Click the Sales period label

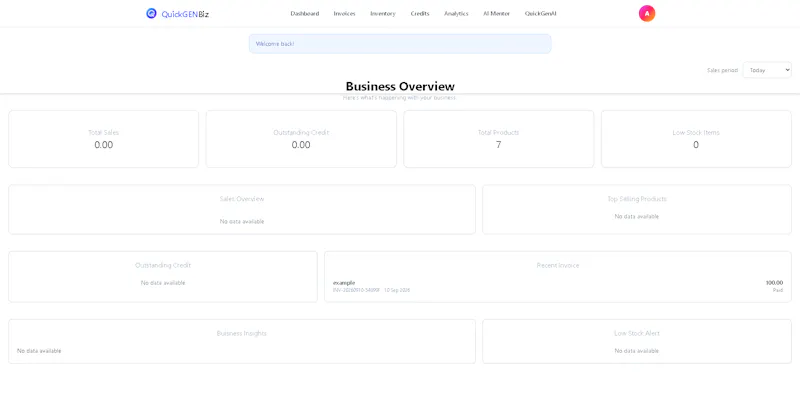tap(722, 70)
